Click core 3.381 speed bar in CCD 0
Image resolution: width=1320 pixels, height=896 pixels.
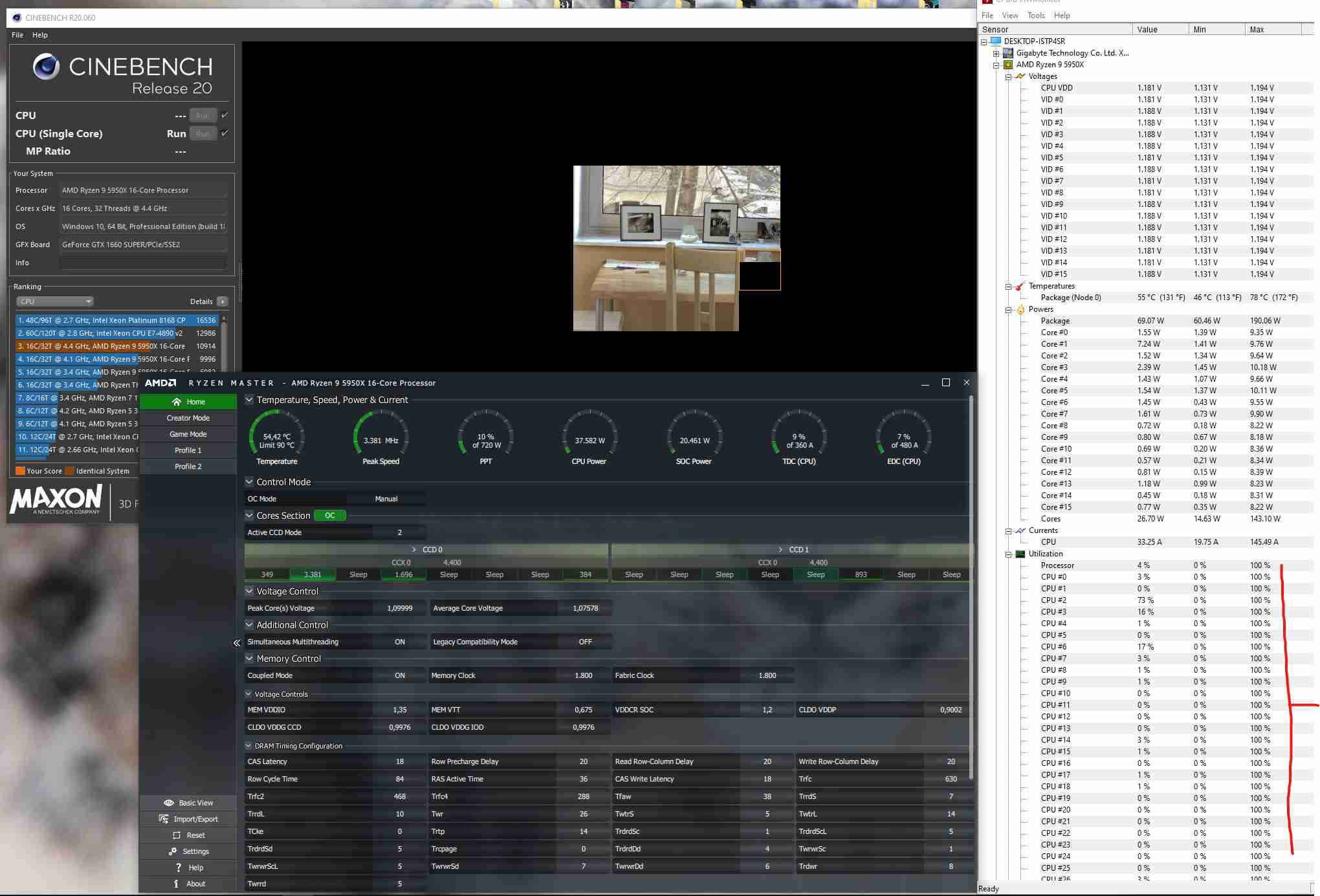313,574
